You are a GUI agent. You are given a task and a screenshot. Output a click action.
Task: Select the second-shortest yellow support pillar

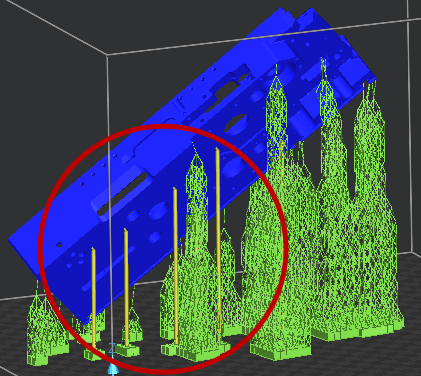pos(126,287)
